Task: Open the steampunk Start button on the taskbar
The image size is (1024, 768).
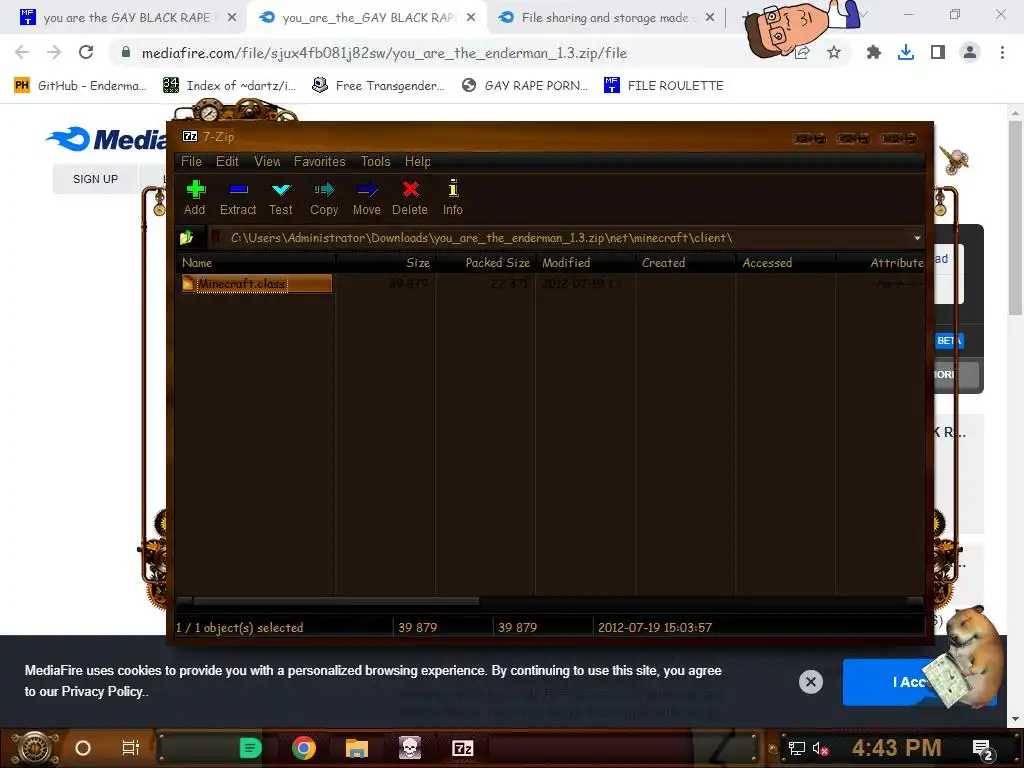Action: pos(35,748)
